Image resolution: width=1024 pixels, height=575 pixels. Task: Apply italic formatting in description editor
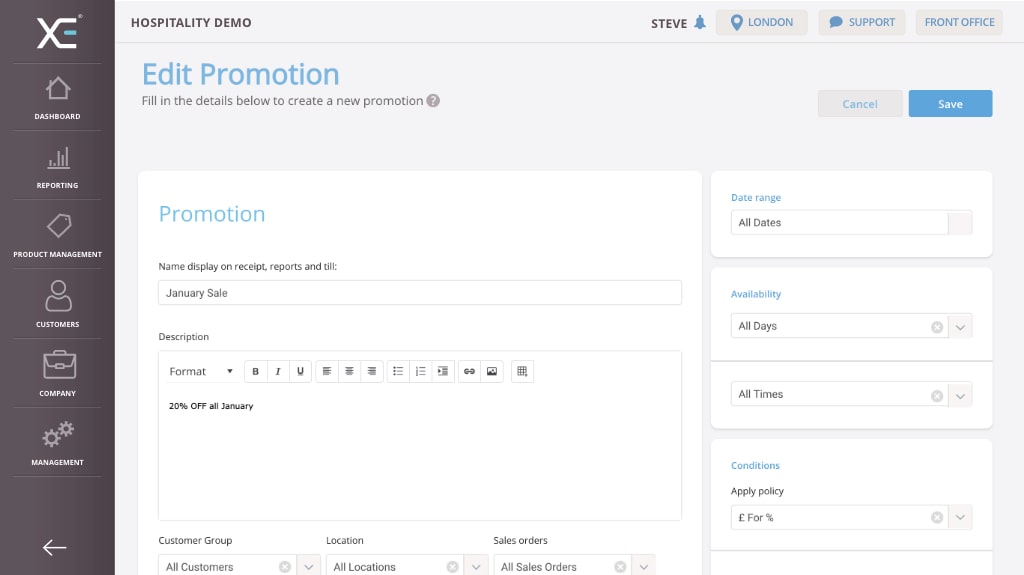[278, 371]
